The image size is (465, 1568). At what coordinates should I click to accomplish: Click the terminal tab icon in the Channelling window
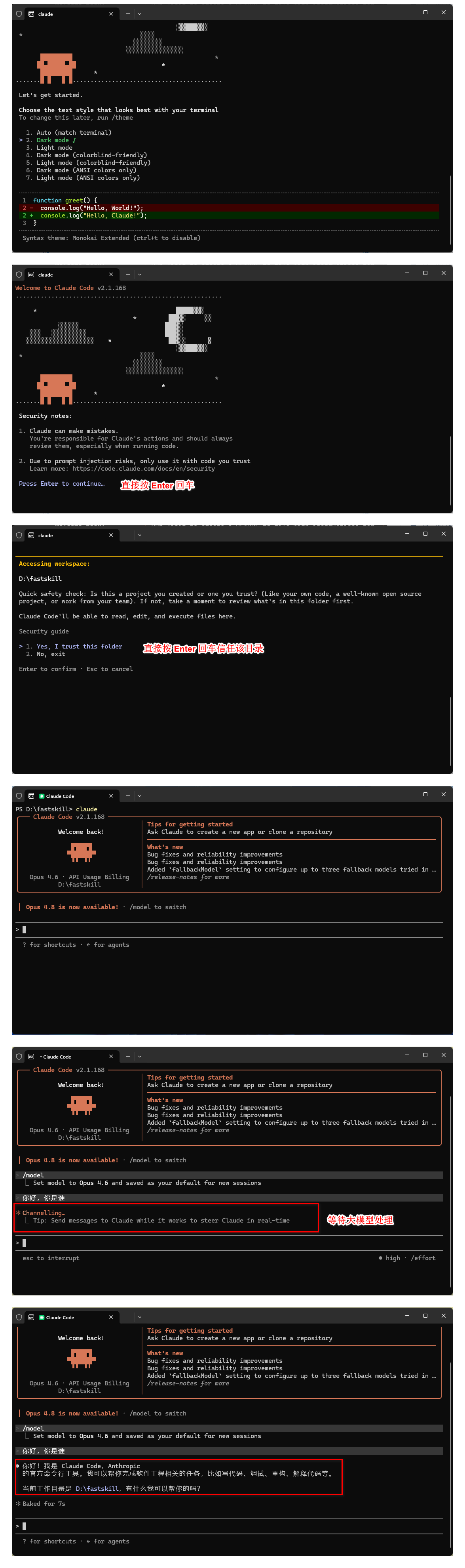pyautogui.click(x=31, y=1056)
